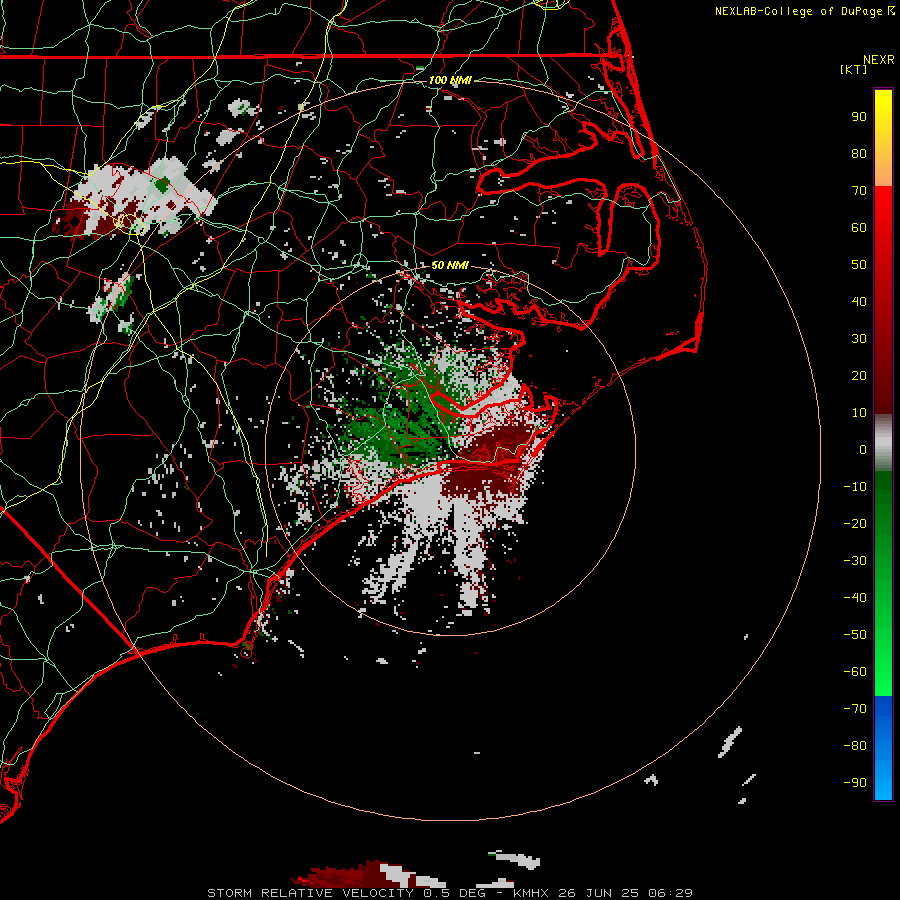Screen dimensions: 900x900
Task: Click the 20 value on the velocity scale
Action: (859, 376)
